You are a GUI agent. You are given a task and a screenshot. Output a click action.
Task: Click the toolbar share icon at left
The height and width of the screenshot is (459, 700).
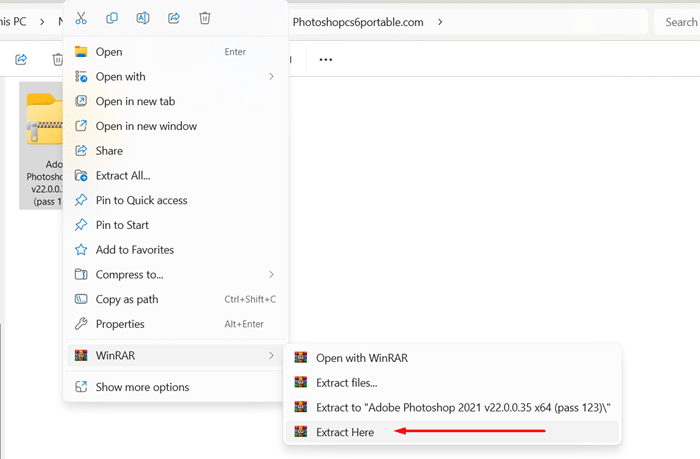21,60
